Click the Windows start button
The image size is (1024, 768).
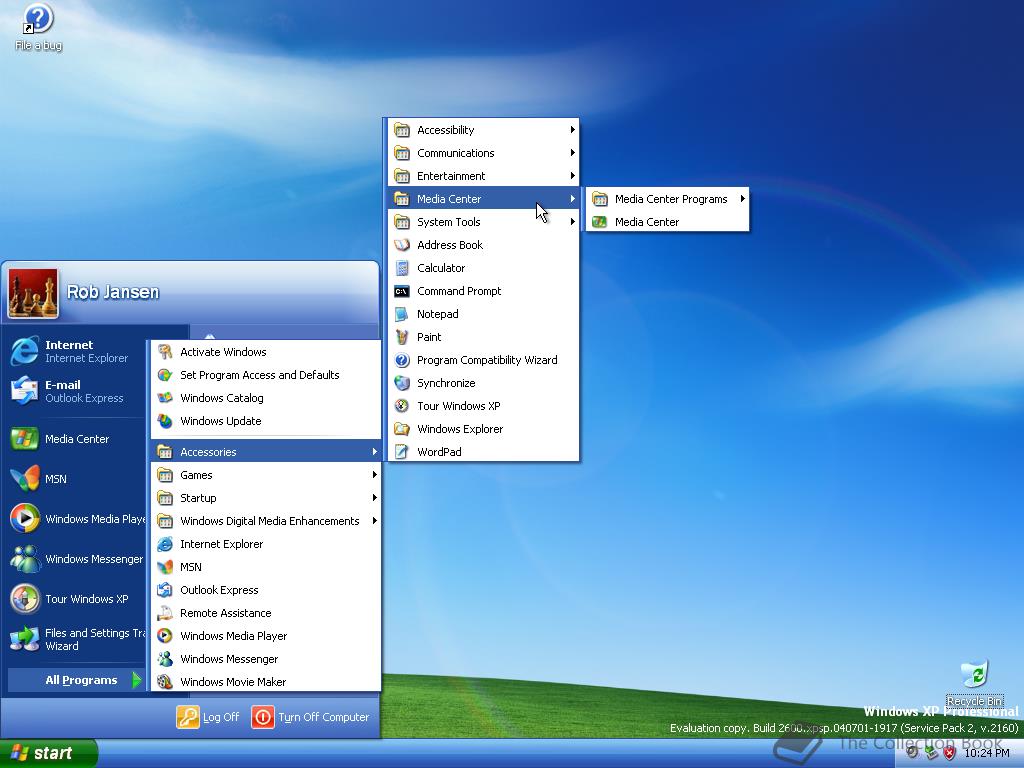48,753
